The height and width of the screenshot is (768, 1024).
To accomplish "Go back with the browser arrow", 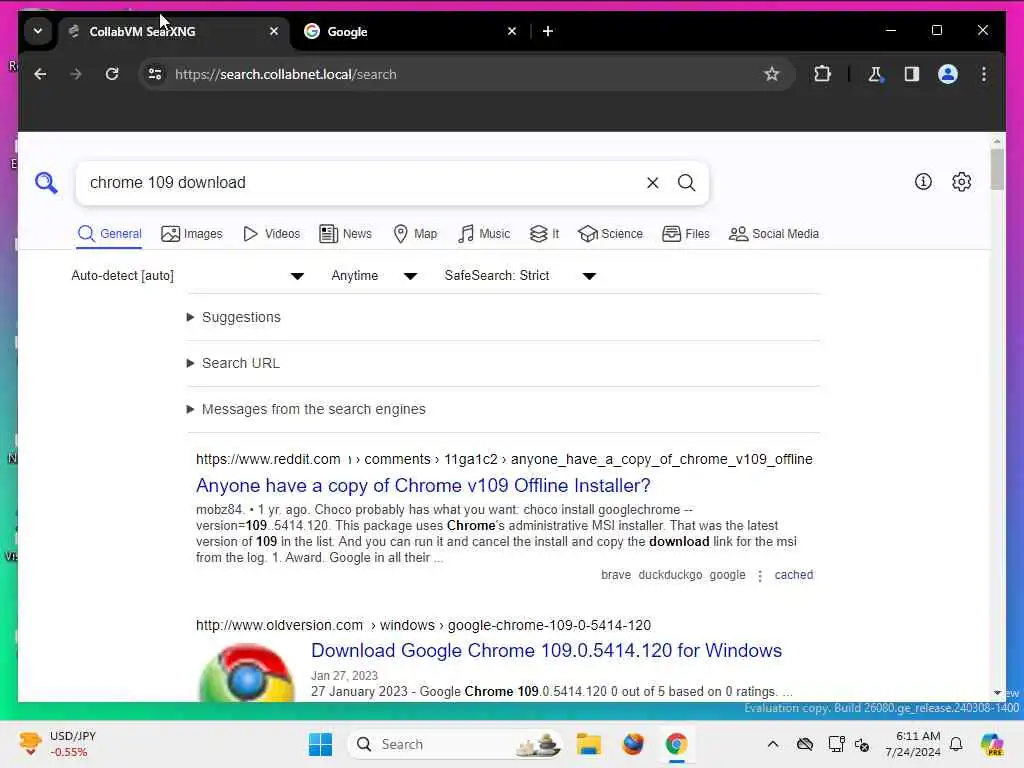I will pyautogui.click(x=40, y=74).
